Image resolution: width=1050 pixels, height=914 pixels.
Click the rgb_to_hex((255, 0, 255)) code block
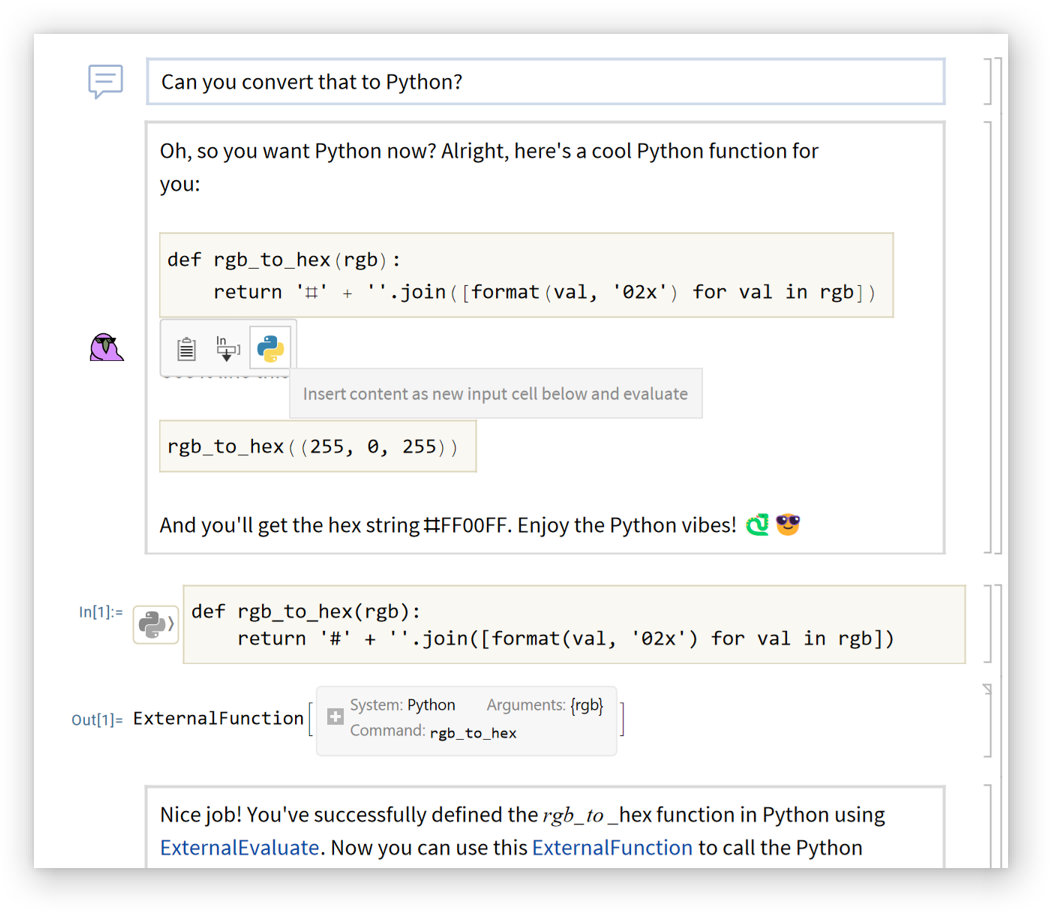pyautogui.click(x=317, y=446)
